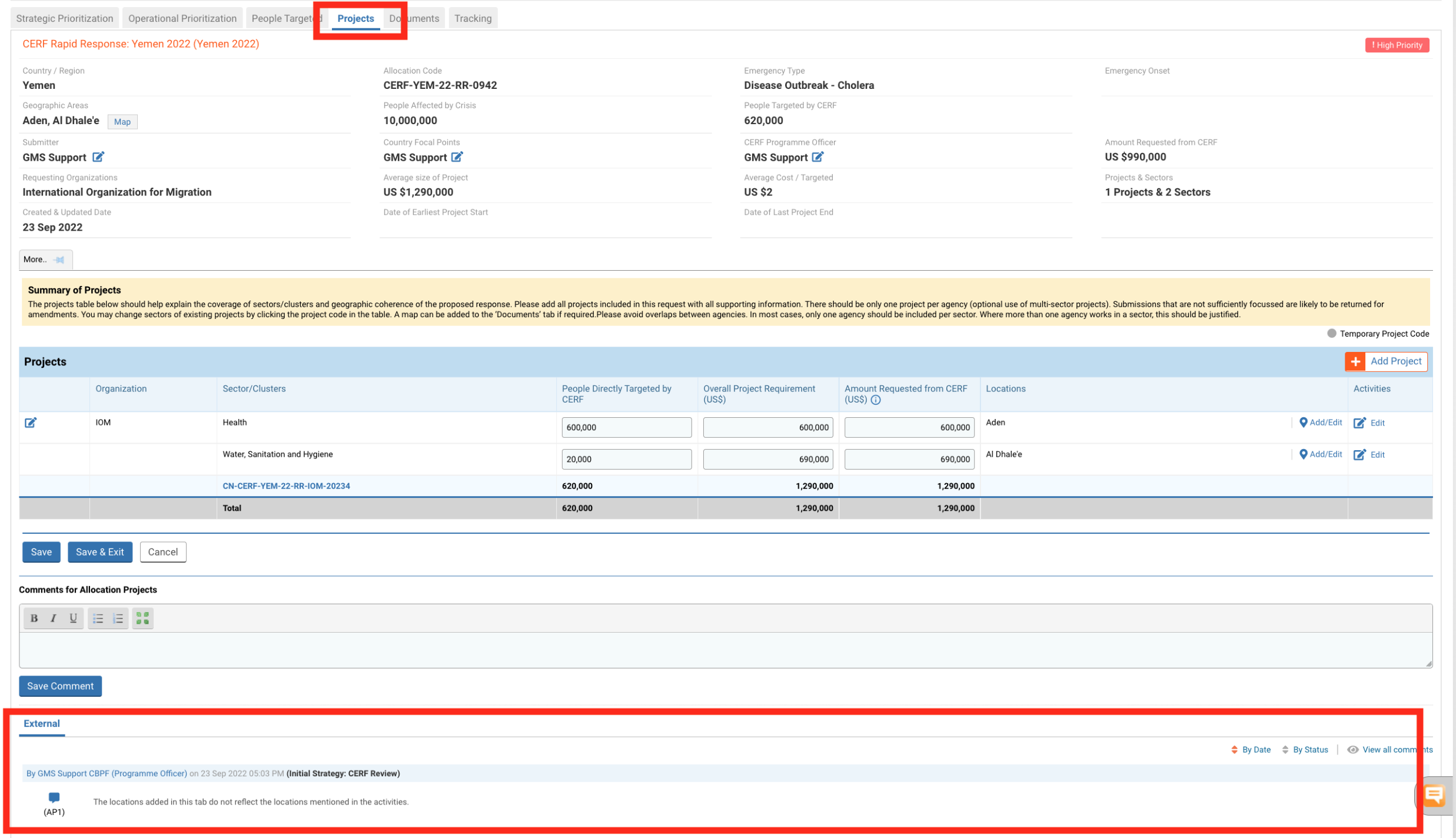Apply italic formatting in comment editor

pyautogui.click(x=54, y=618)
